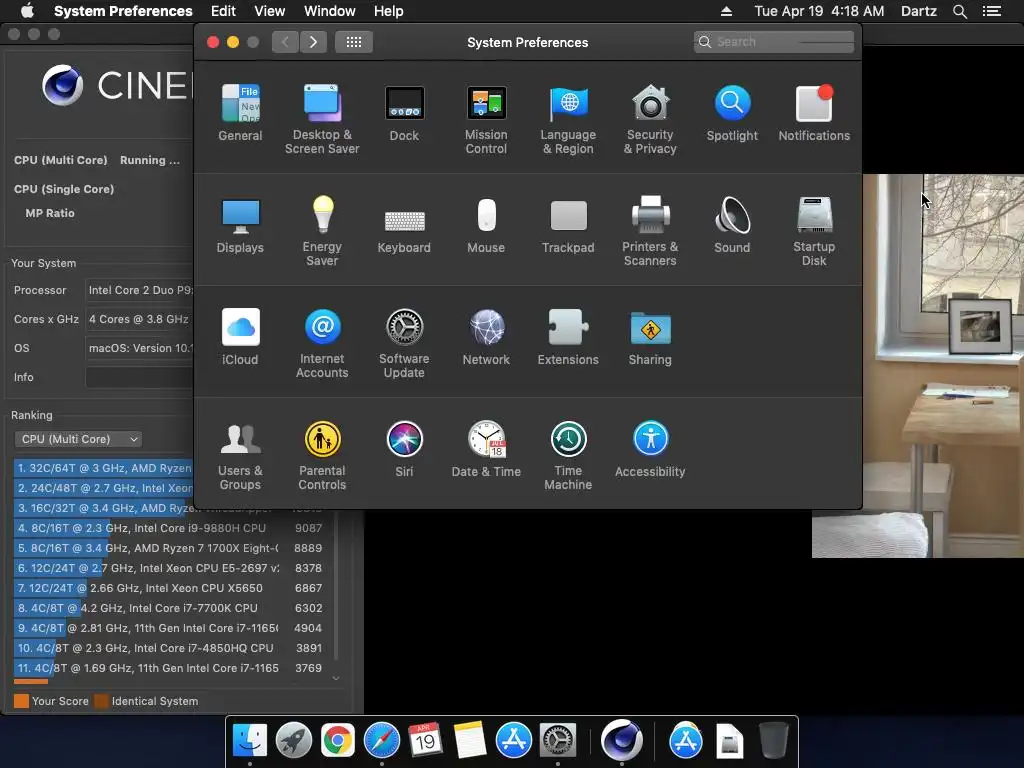
Task: Open Safari from the Dock
Action: (382, 741)
